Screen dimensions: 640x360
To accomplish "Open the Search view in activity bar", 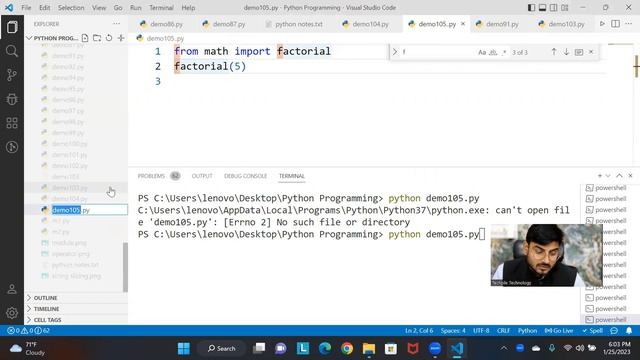I will 12,51.
